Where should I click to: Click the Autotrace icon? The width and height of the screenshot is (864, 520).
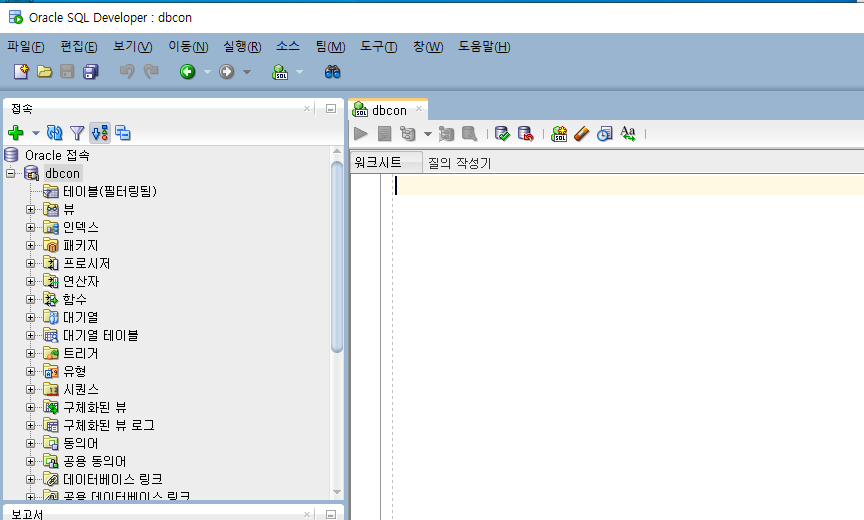point(446,133)
